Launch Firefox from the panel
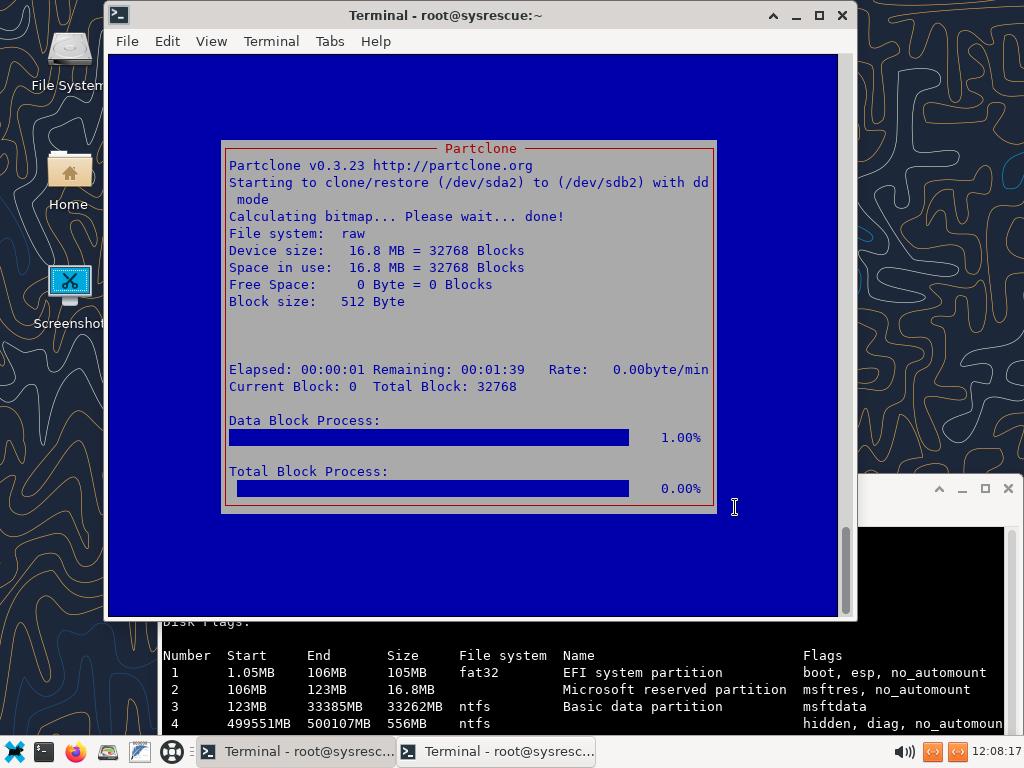Viewport: 1024px width, 768px height. point(76,752)
